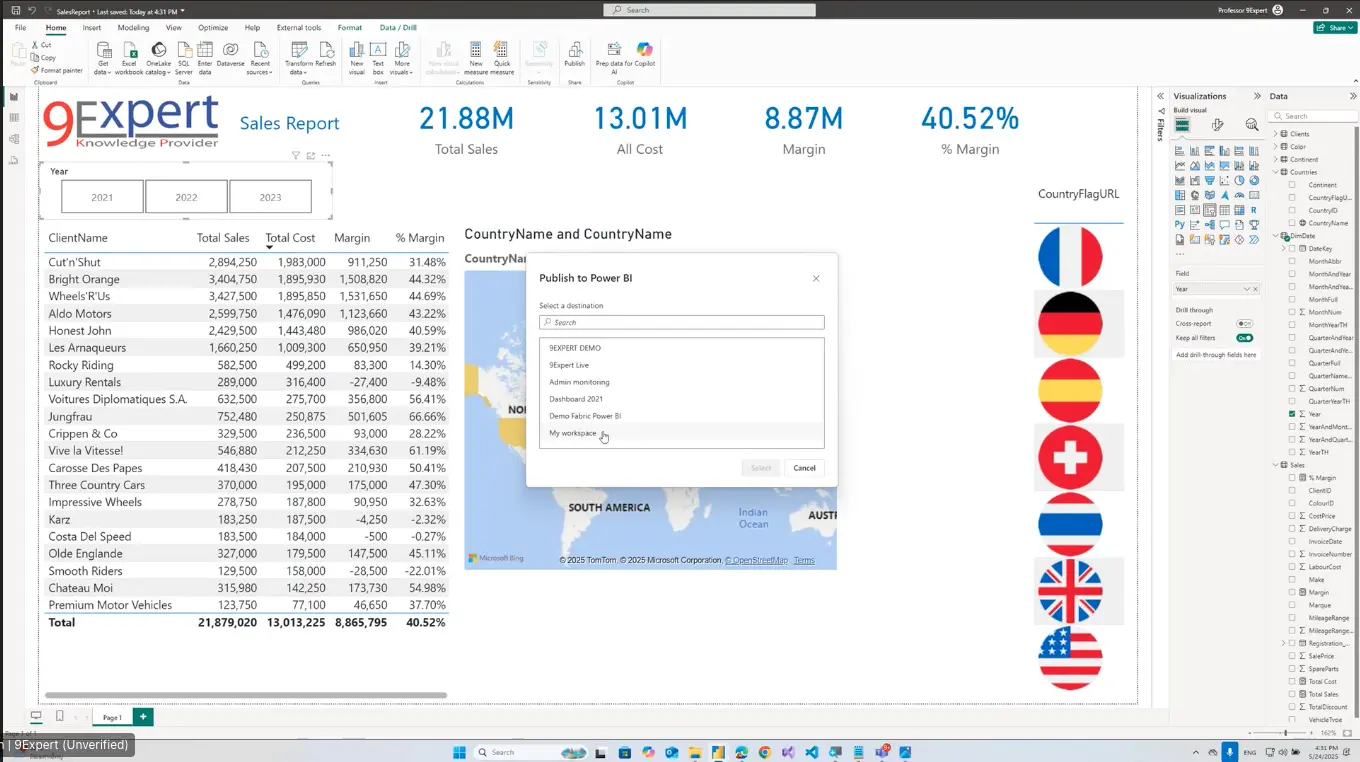Select Analytics magnifier tab in Visualizations pane
Image resolution: width=1360 pixels, height=762 pixels.
1252,125
